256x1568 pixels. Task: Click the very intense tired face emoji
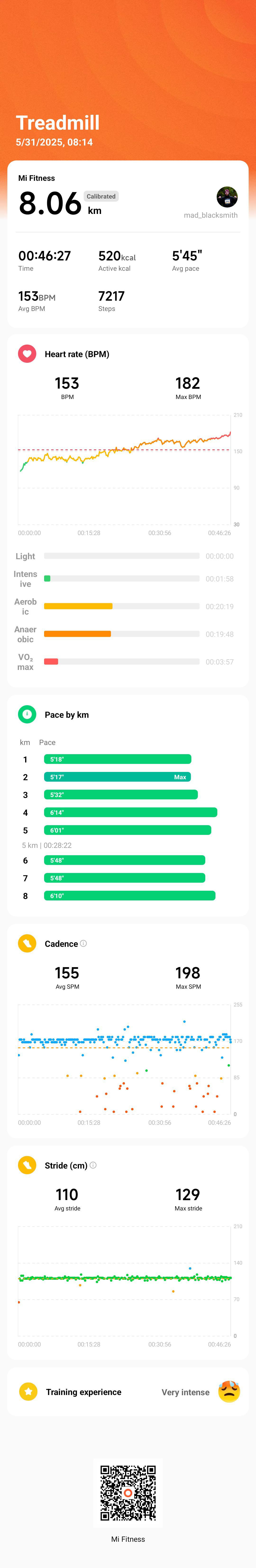(229, 1391)
